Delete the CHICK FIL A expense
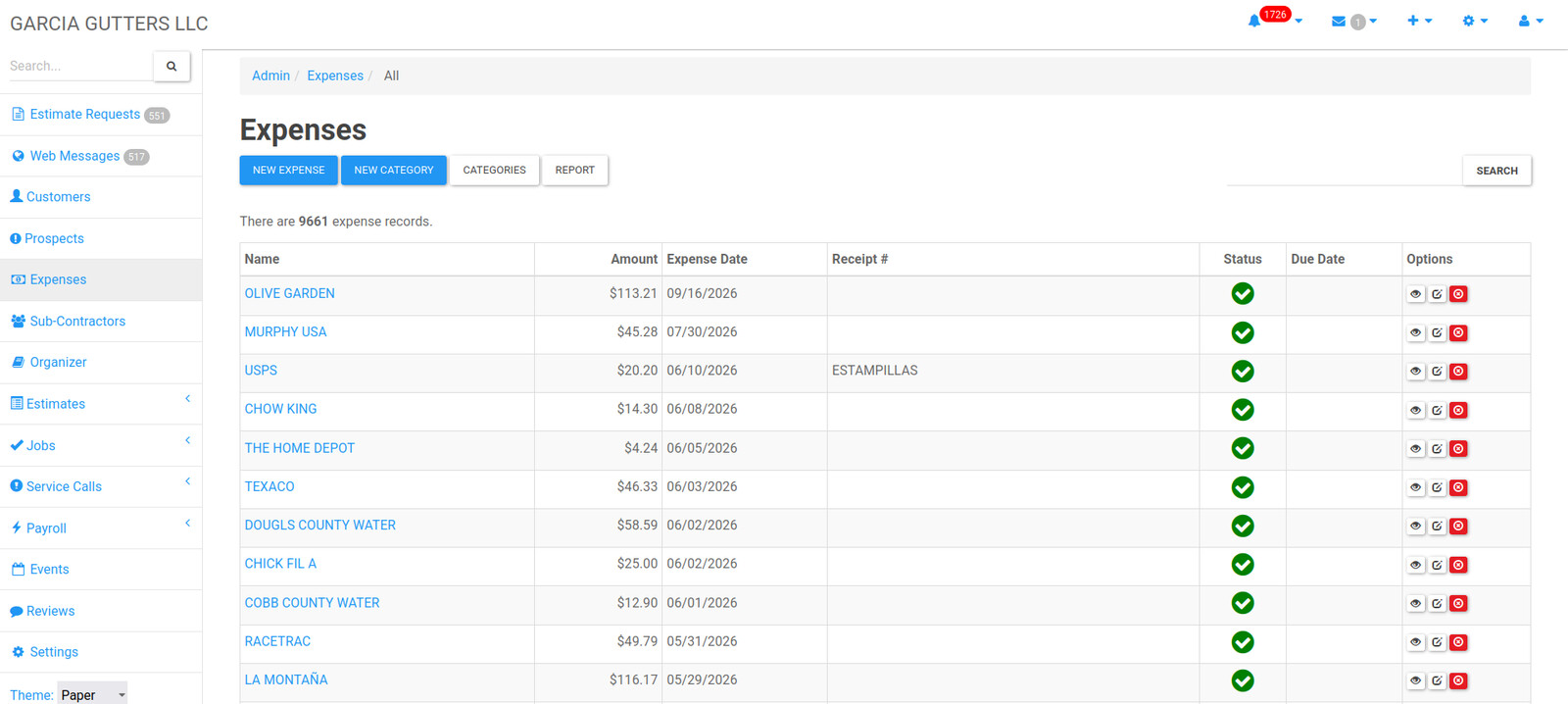The image size is (1568, 704). coord(1458,565)
